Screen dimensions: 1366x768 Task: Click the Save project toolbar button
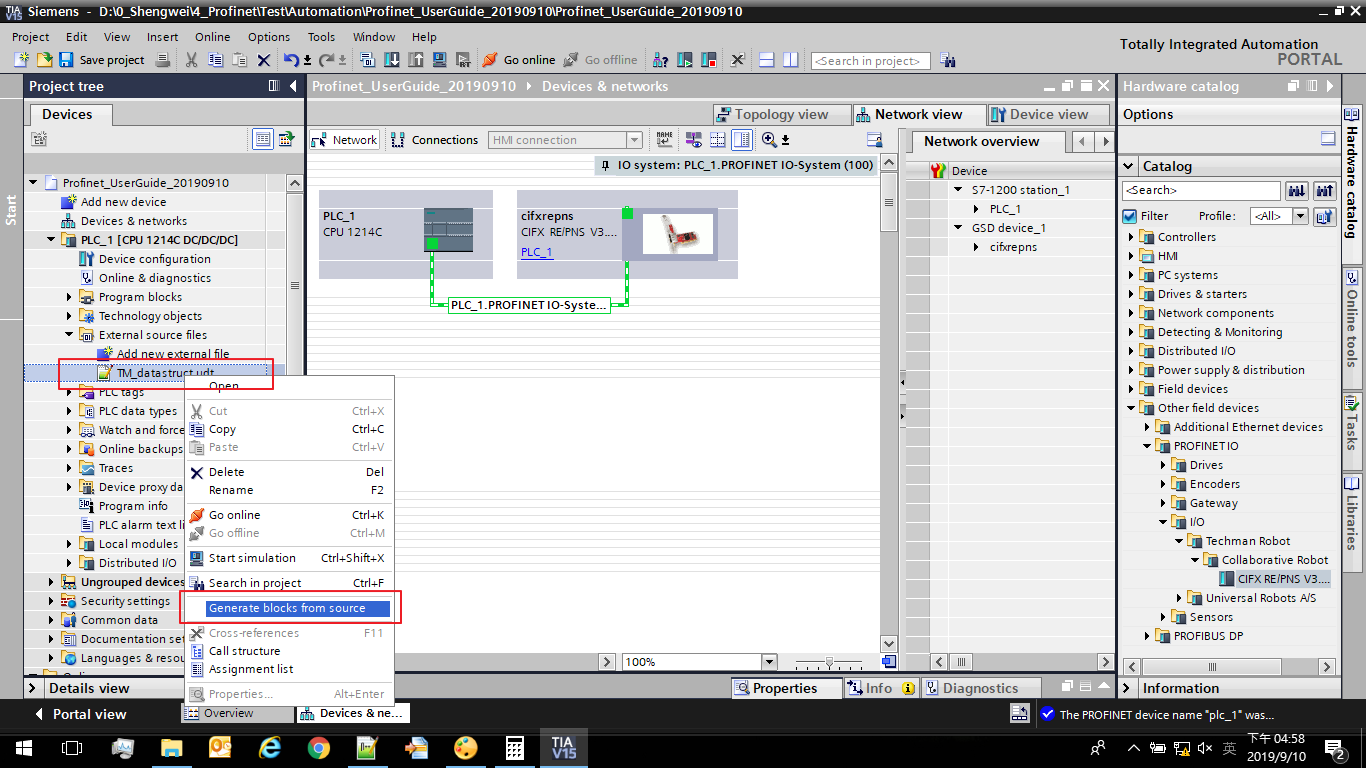tap(102, 60)
